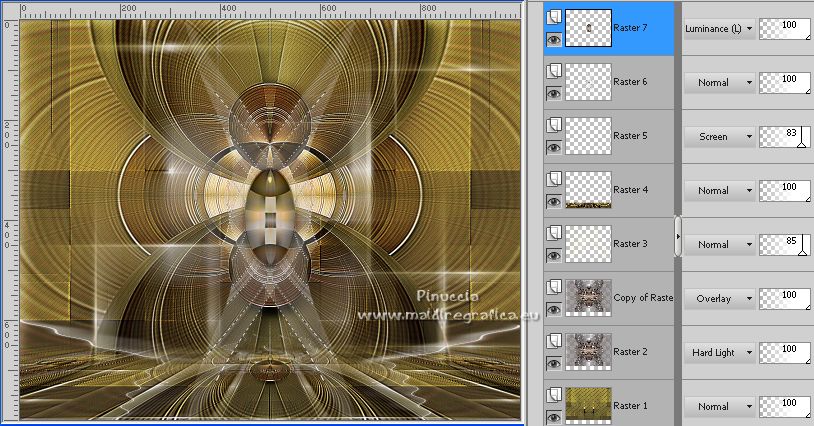
Task: Open the Hard Light blend mode dropdown
Action: click(719, 352)
